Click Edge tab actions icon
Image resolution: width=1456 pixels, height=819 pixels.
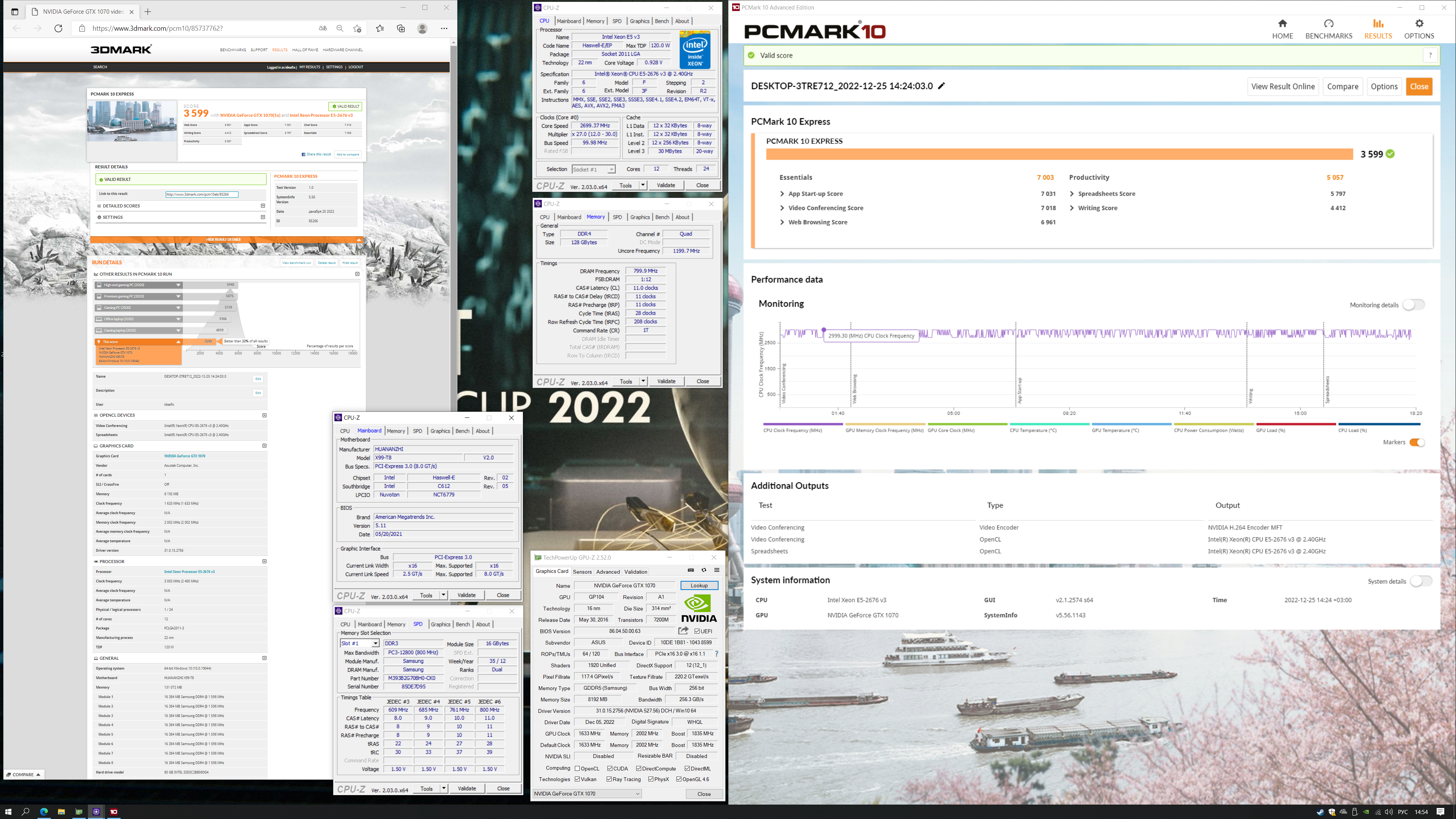tap(15, 11)
